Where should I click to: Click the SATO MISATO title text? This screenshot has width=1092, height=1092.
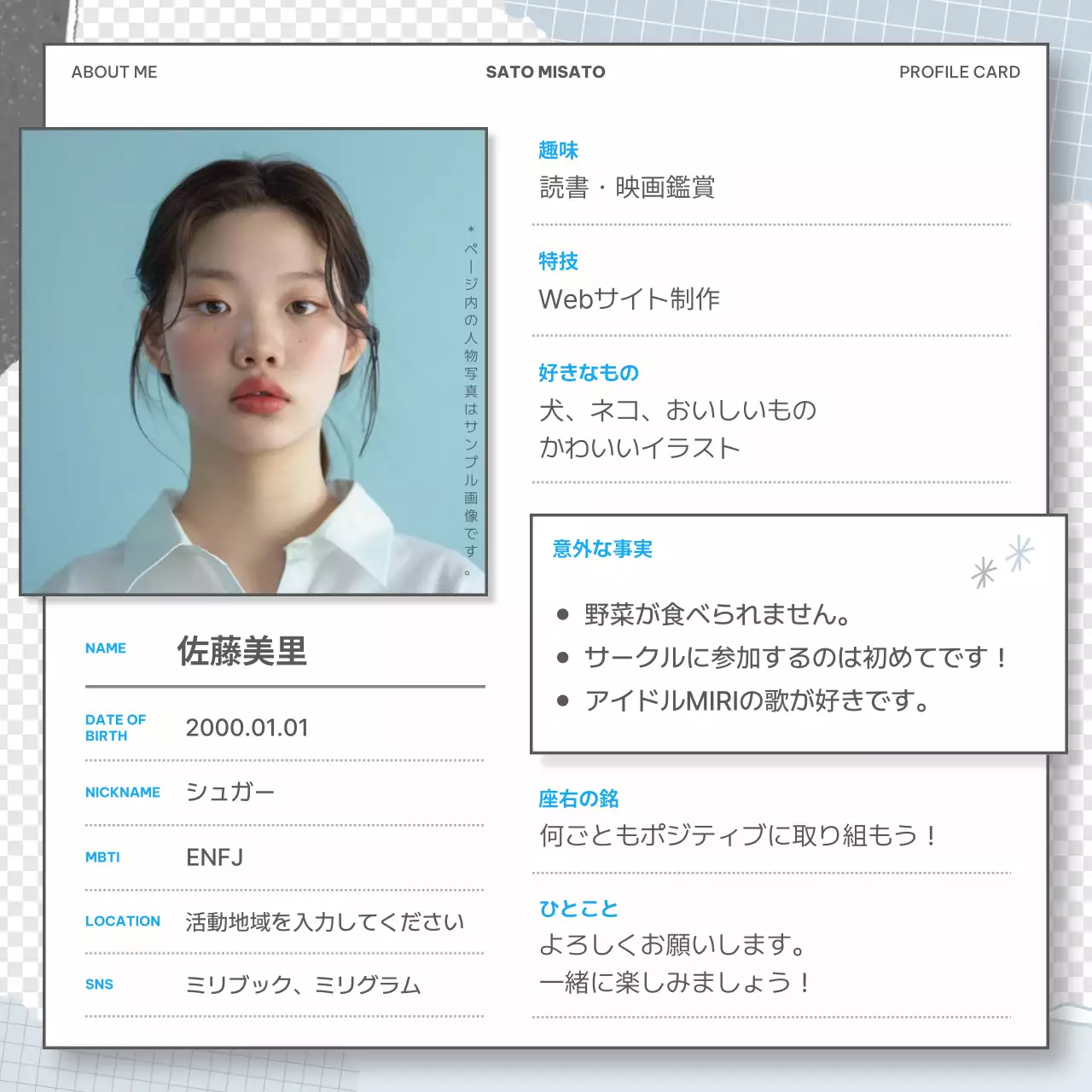tap(545, 72)
